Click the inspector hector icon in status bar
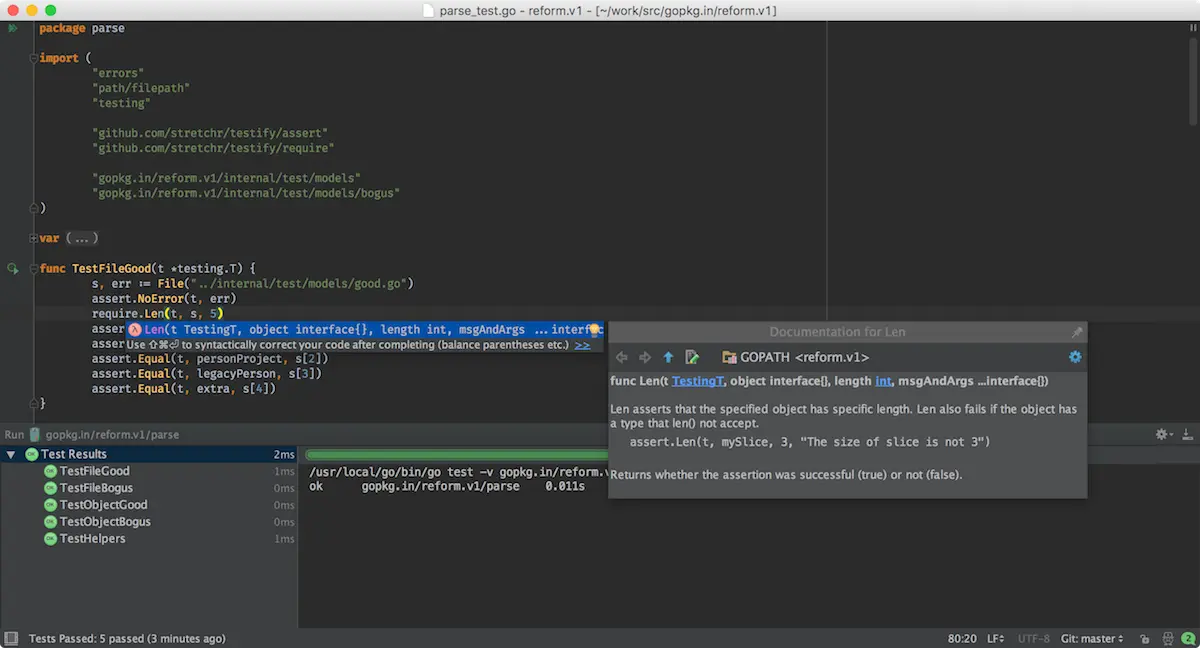Image resolution: width=1200 pixels, height=648 pixels. pos(1167,638)
